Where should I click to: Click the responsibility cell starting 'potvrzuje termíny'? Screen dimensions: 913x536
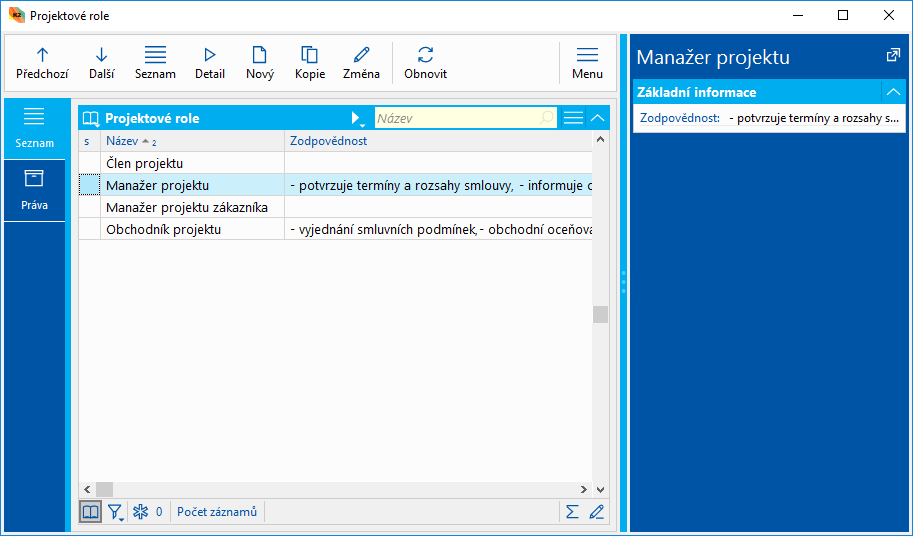438,186
